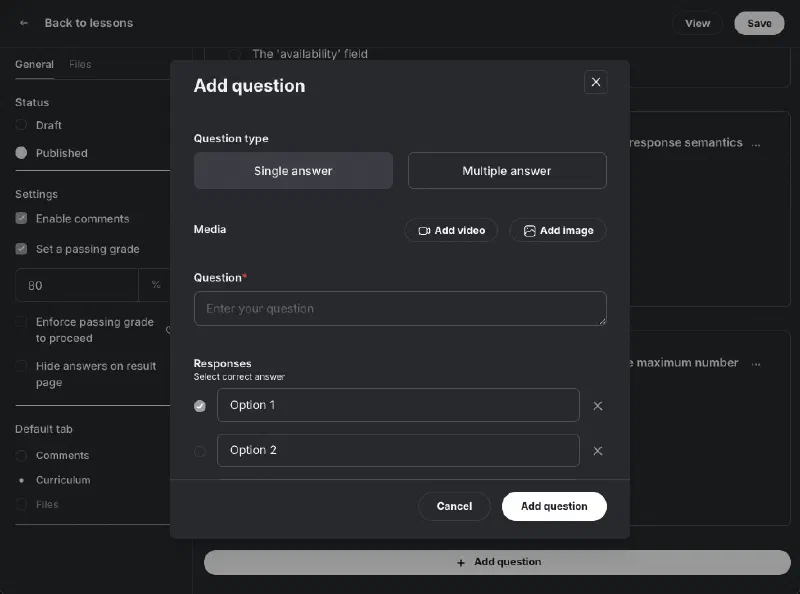Click Add image button

pos(558,231)
